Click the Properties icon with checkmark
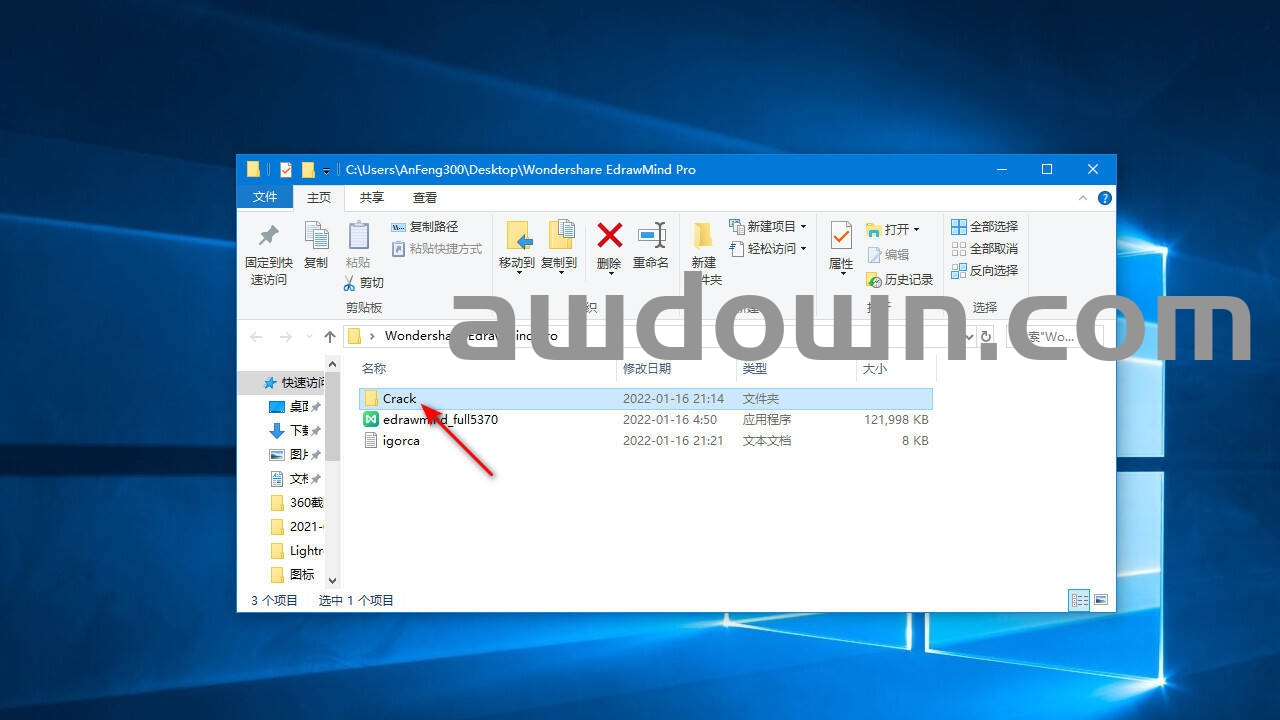Image resolution: width=1280 pixels, height=720 pixels. tap(840, 237)
